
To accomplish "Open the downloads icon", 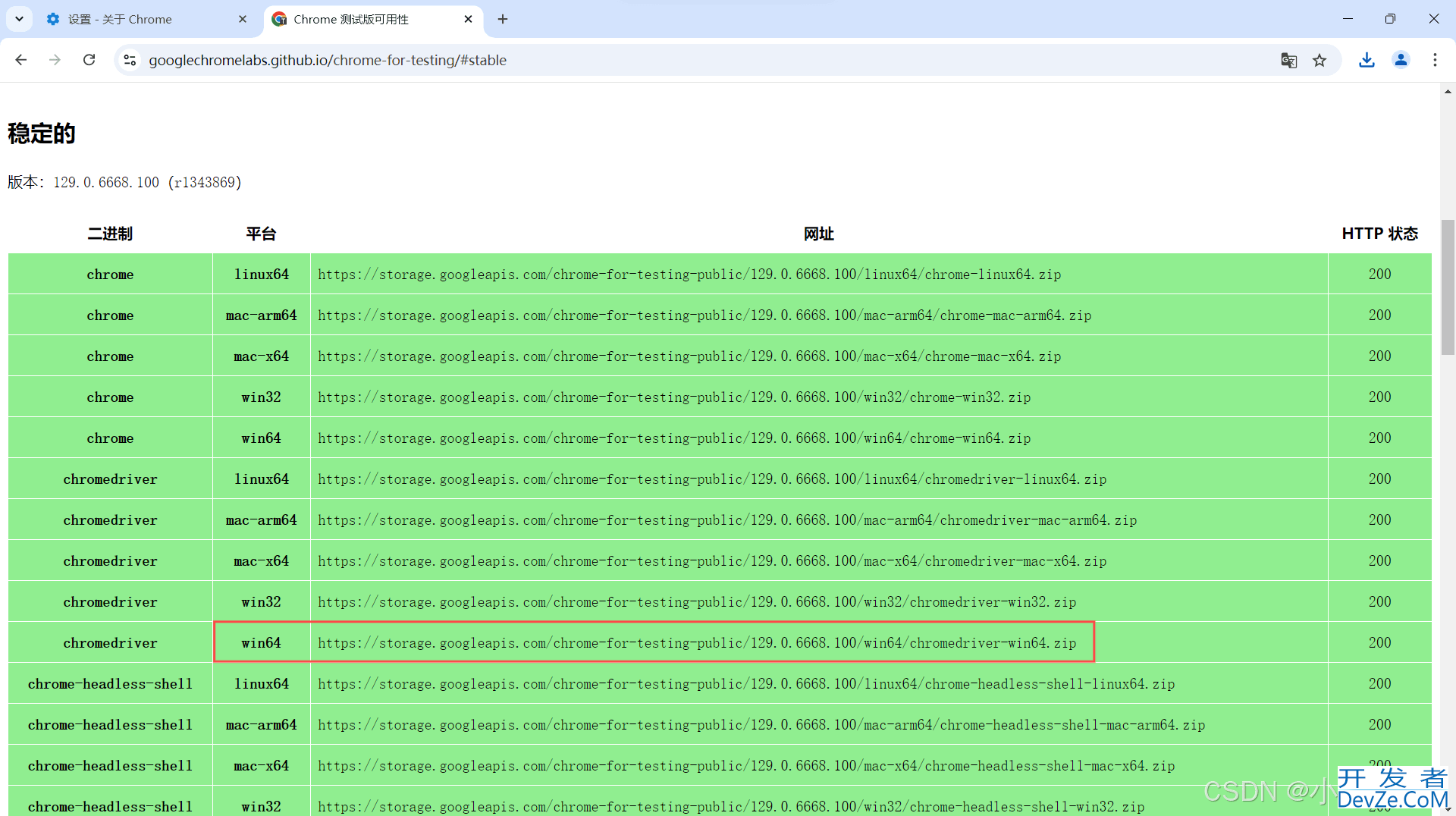I will click(1367, 60).
